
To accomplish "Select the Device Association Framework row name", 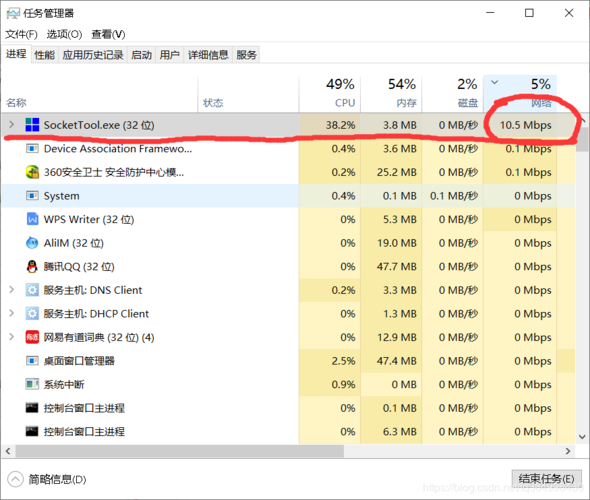I will [x=118, y=149].
